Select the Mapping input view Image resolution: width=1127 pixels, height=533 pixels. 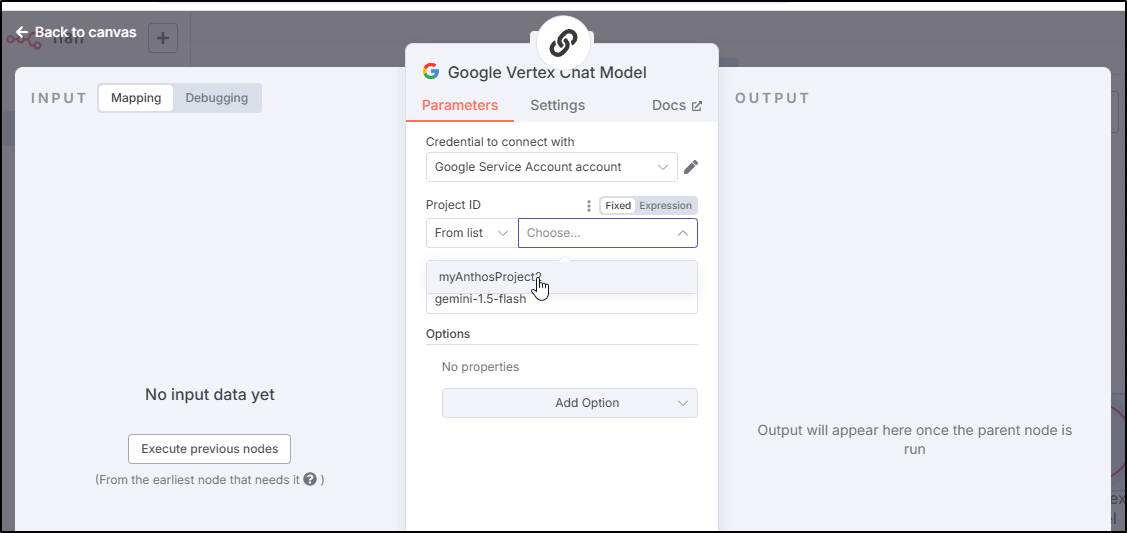(136, 98)
